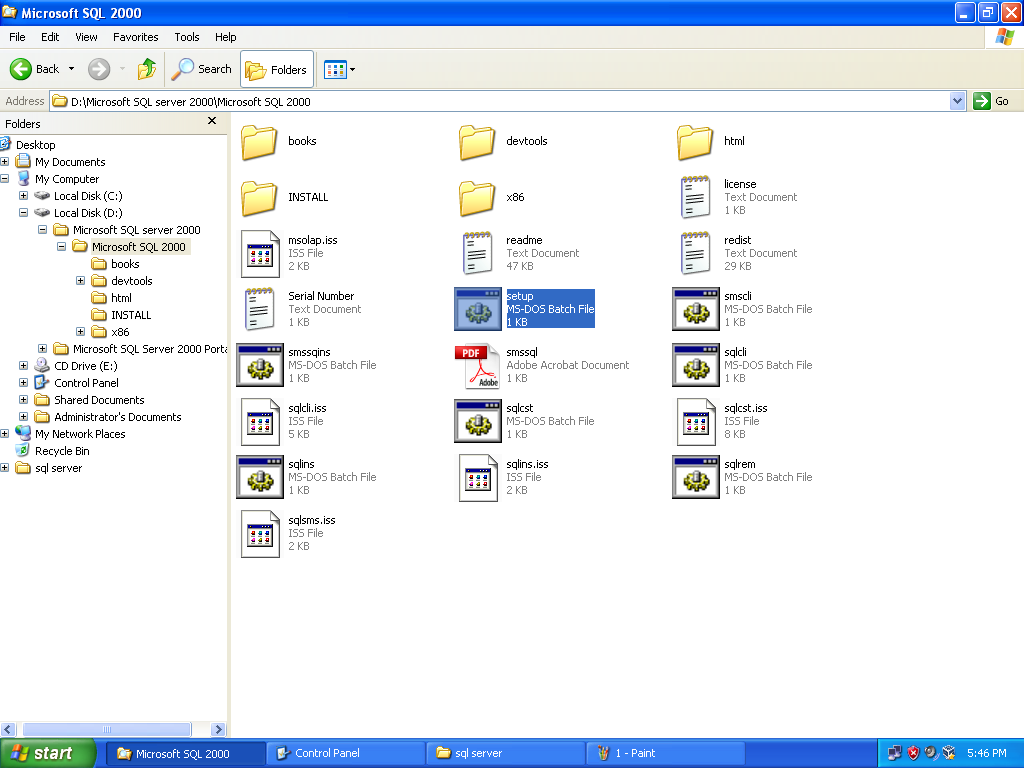Click inside the Address path field
Image resolution: width=1024 pixels, height=768 pixels.
click(500, 101)
